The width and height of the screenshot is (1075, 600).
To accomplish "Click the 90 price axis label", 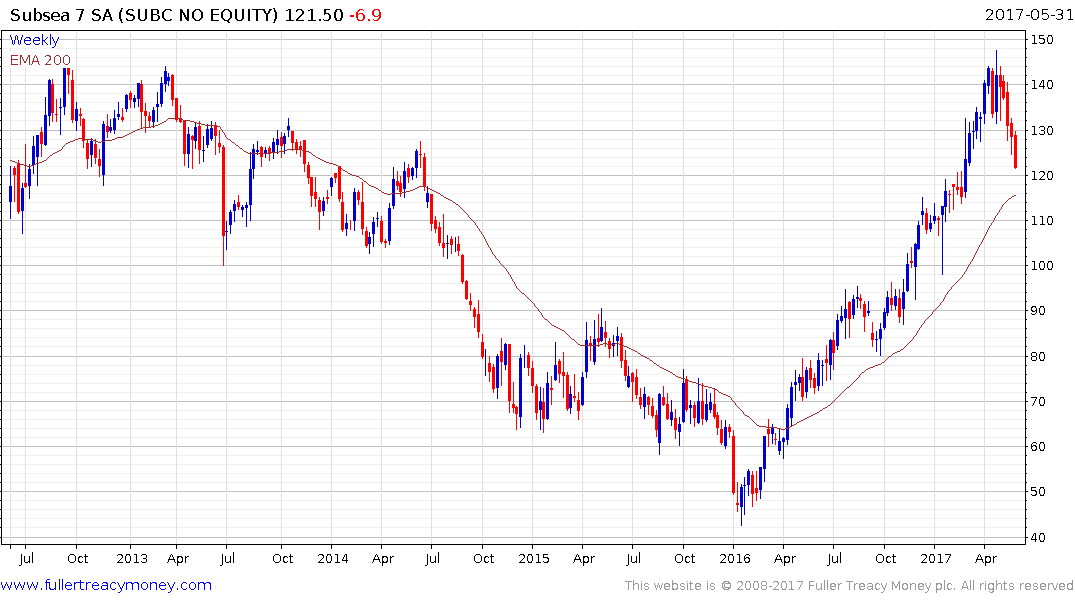I will (1038, 311).
